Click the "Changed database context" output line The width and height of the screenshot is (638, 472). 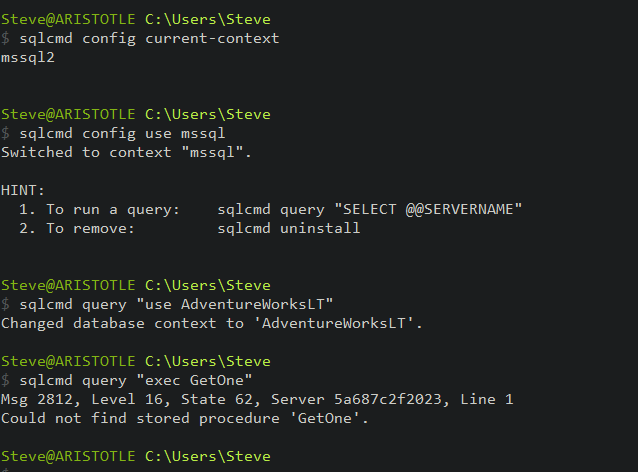(x=212, y=323)
